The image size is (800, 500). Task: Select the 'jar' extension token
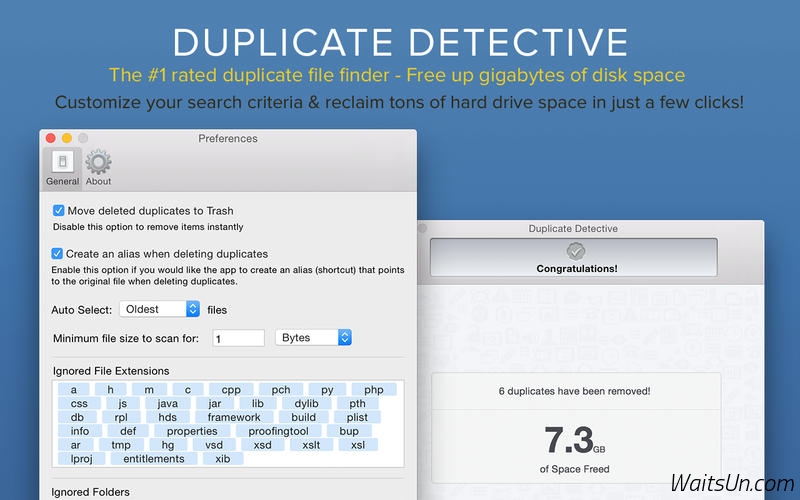[215, 404]
